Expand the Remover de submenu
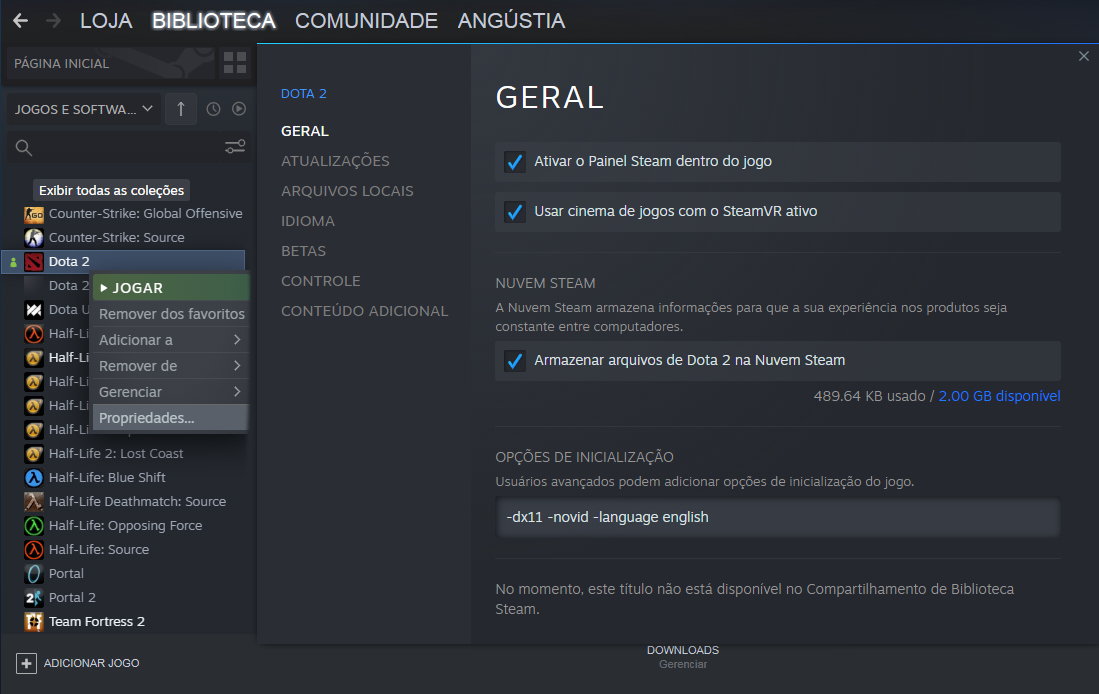 pos(170,366)
